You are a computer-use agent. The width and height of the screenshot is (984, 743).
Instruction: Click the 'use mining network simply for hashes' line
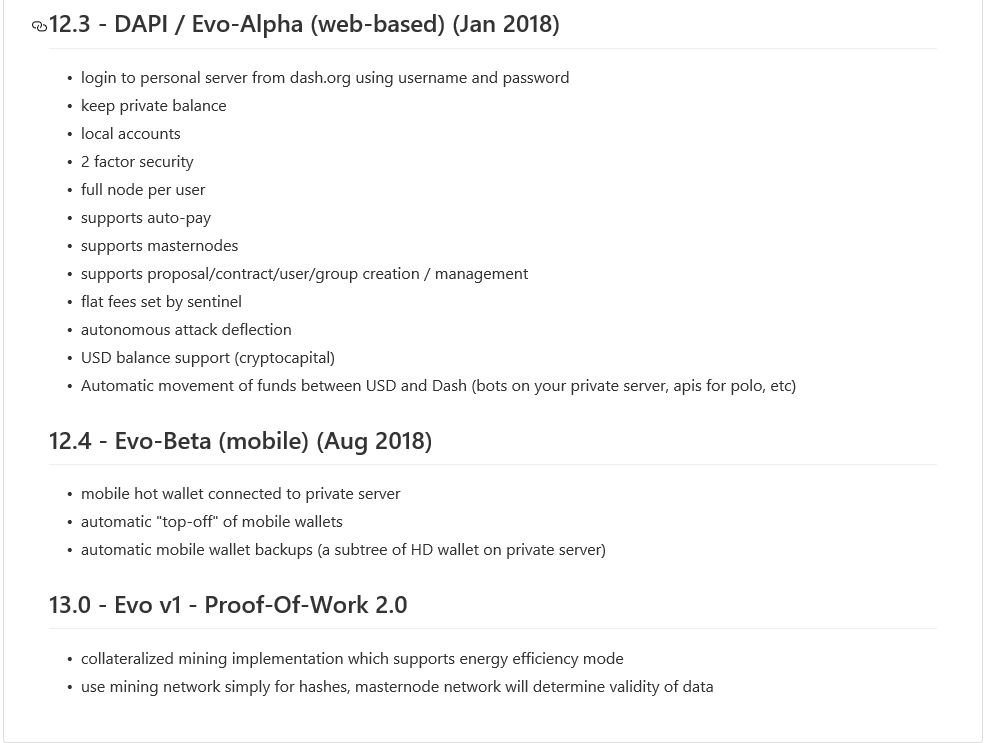click(397, 687)
